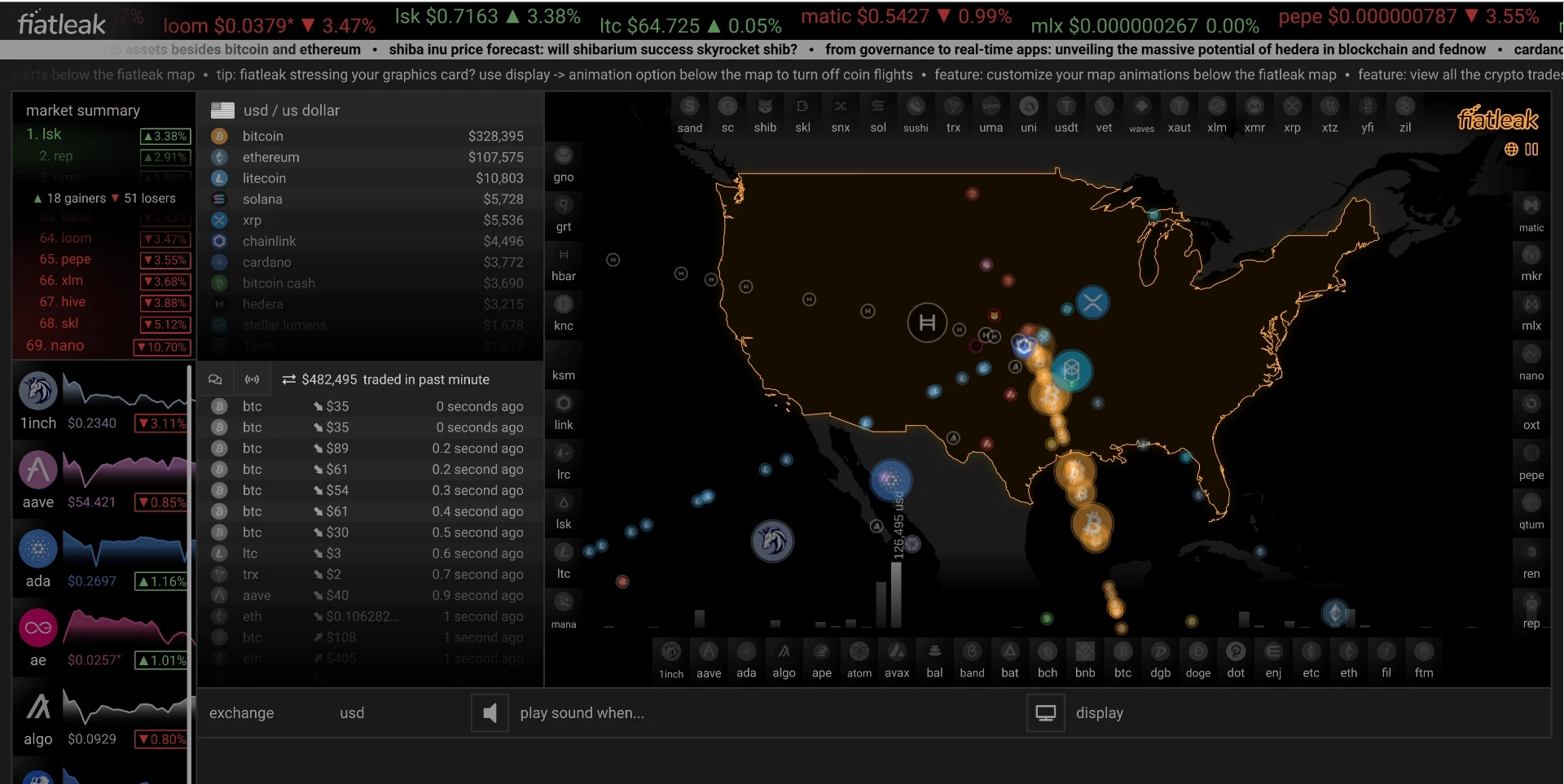Click the monitor display icon
This screenshot has width=1564, height=784.
[1046, 713]
